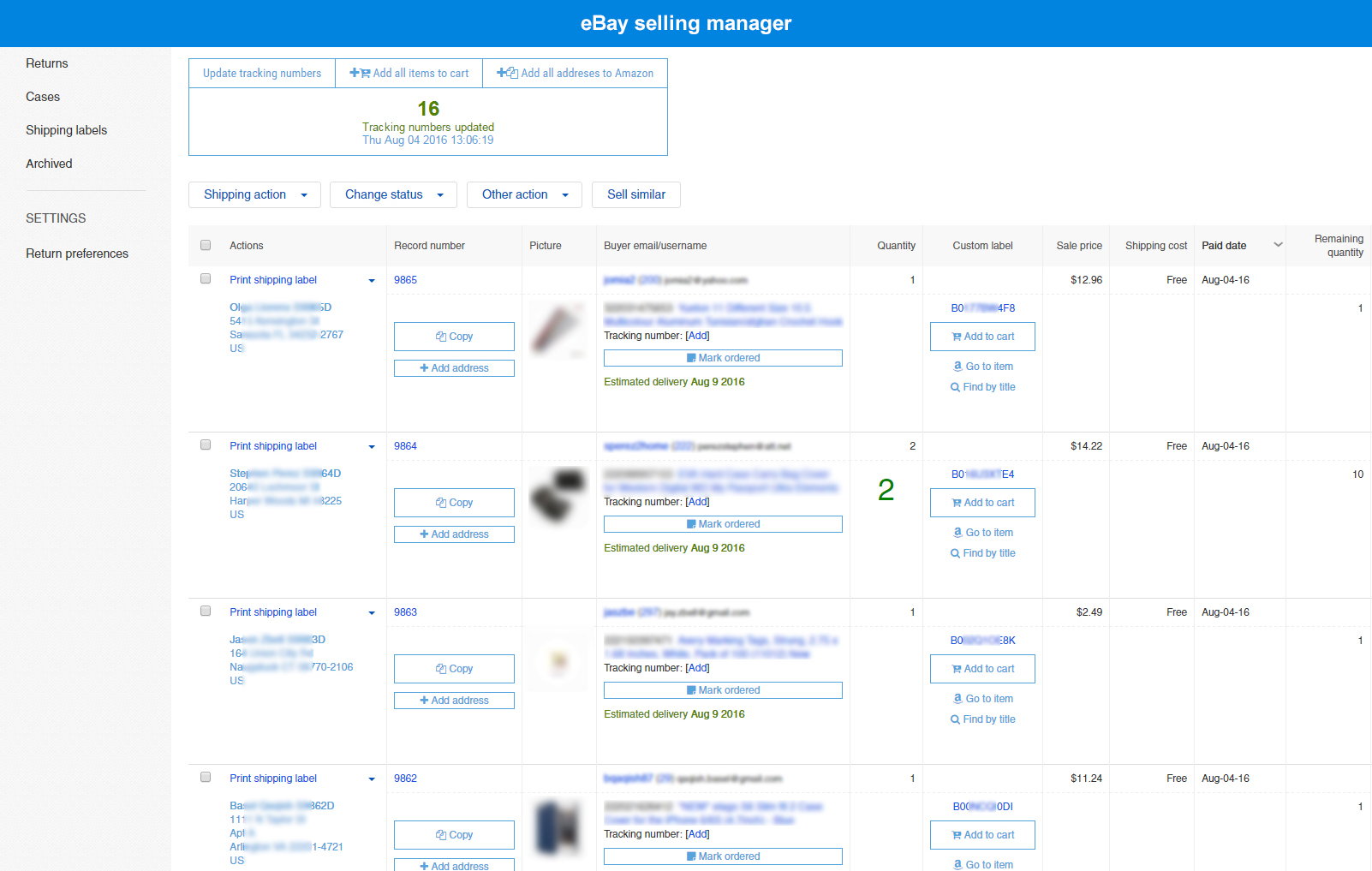
Task: Open record number 9863 link
Action: pyautogui.click(x=405, y=612)
